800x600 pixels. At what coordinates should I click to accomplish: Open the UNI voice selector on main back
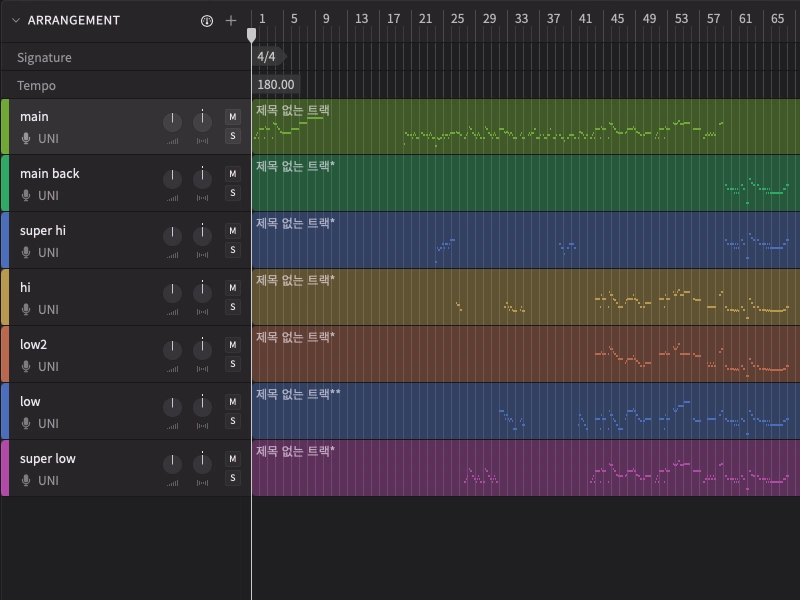pos(48,196)
